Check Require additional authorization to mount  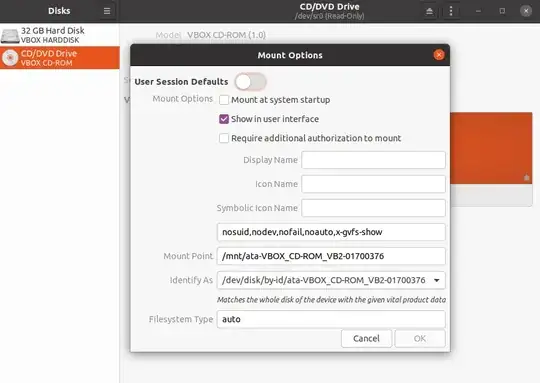tap(224, 138)
